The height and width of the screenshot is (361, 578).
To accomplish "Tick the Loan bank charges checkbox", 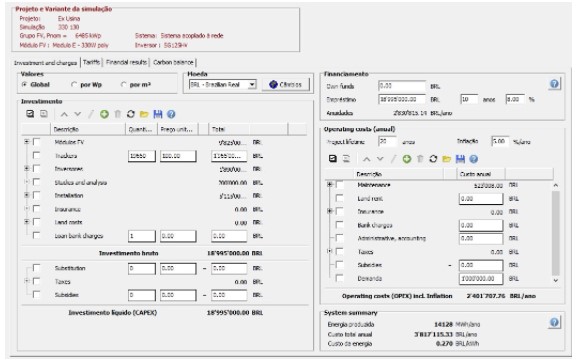I will coord(36,235).
